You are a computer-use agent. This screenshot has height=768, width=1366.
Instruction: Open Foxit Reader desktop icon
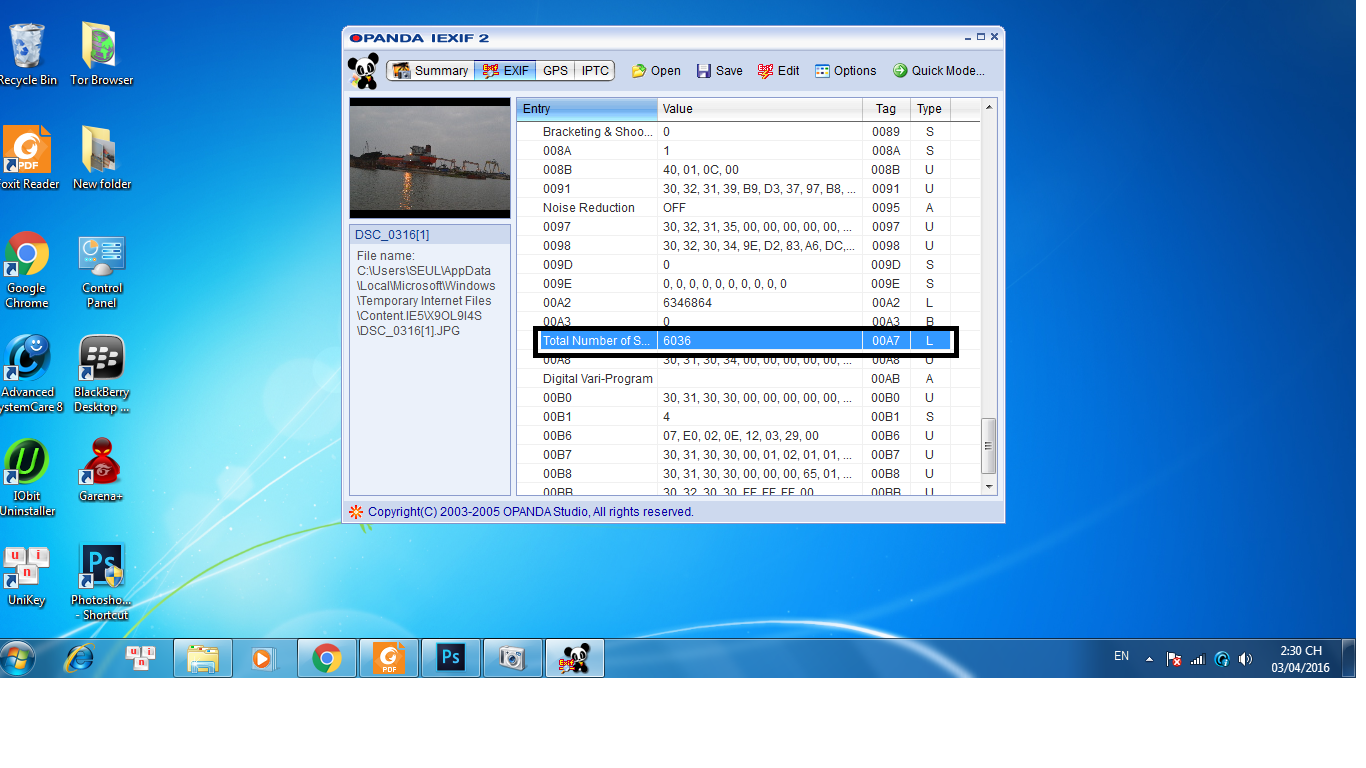27,158
